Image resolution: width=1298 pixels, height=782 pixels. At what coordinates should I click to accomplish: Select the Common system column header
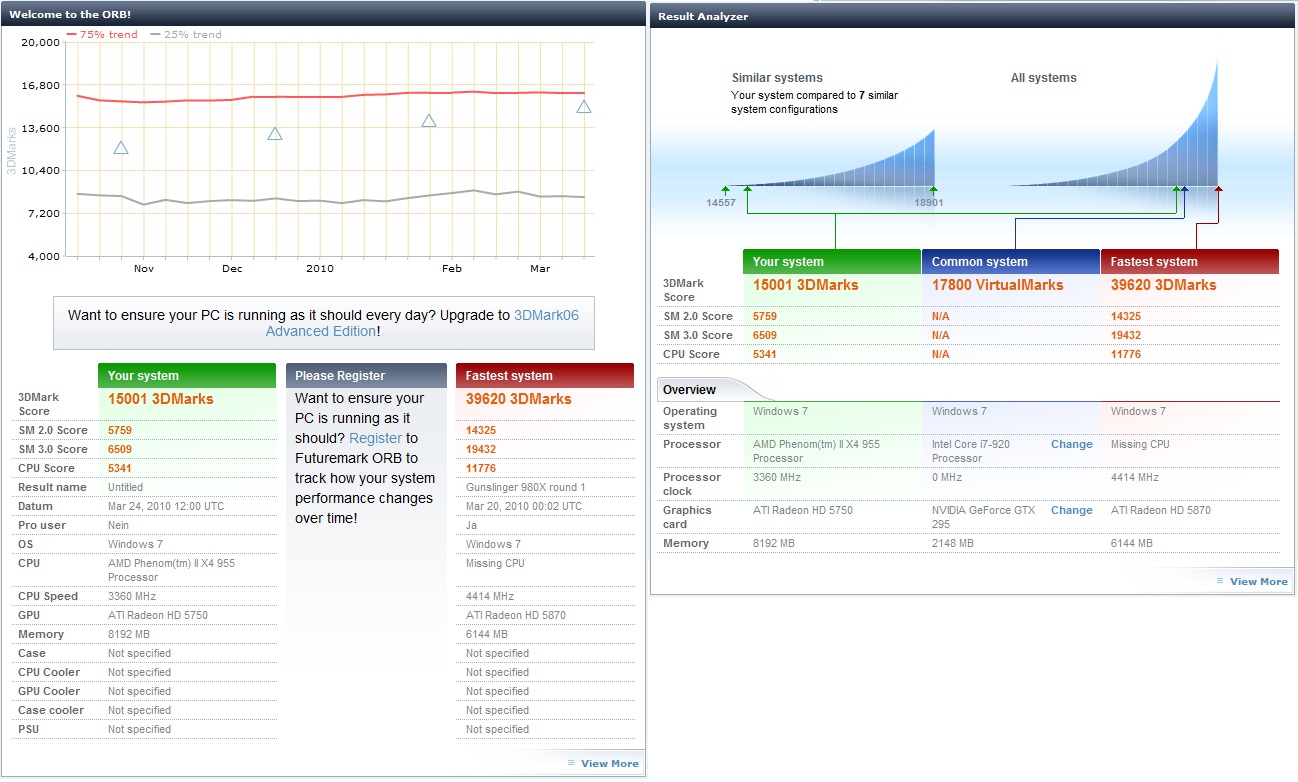coord(1011,261)
